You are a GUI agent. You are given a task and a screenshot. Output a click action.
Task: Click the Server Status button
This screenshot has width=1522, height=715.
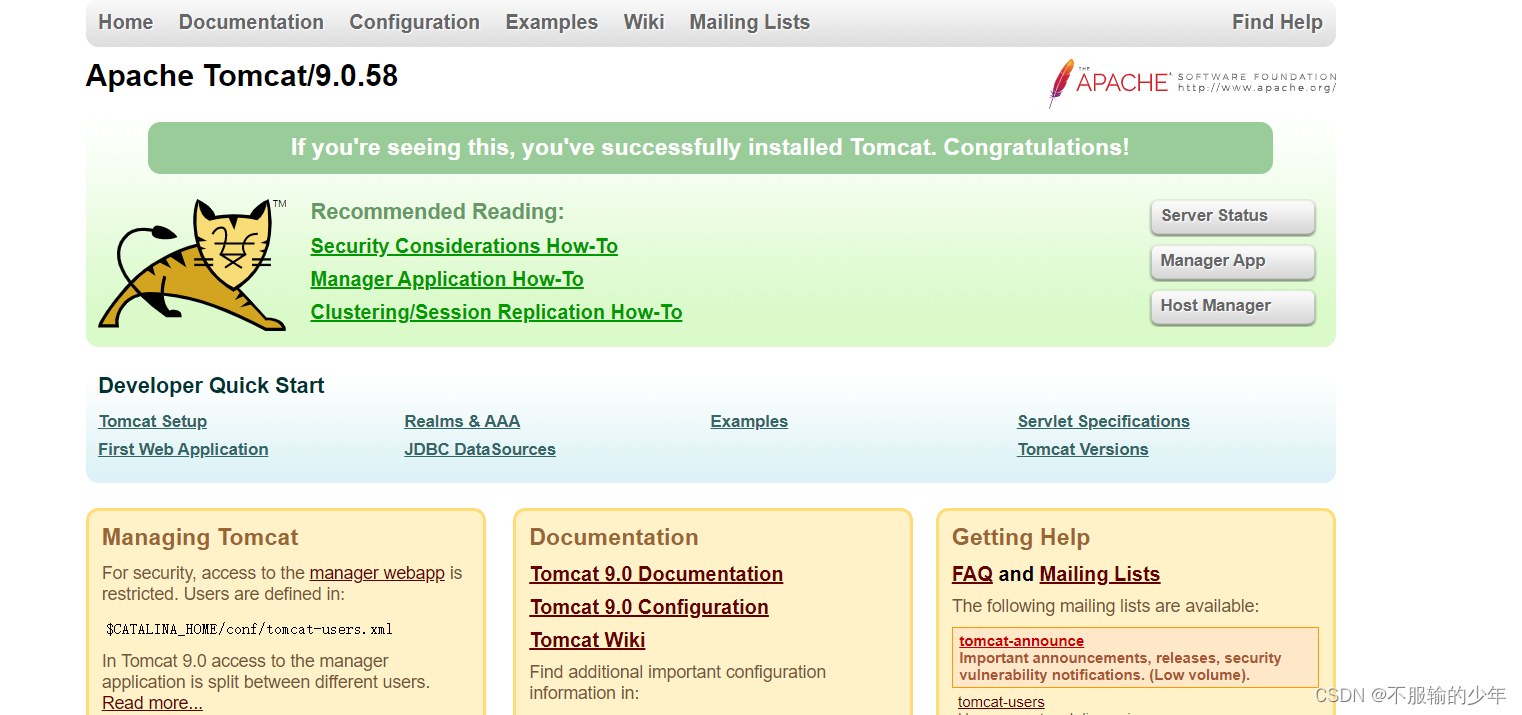point(1232,216)
